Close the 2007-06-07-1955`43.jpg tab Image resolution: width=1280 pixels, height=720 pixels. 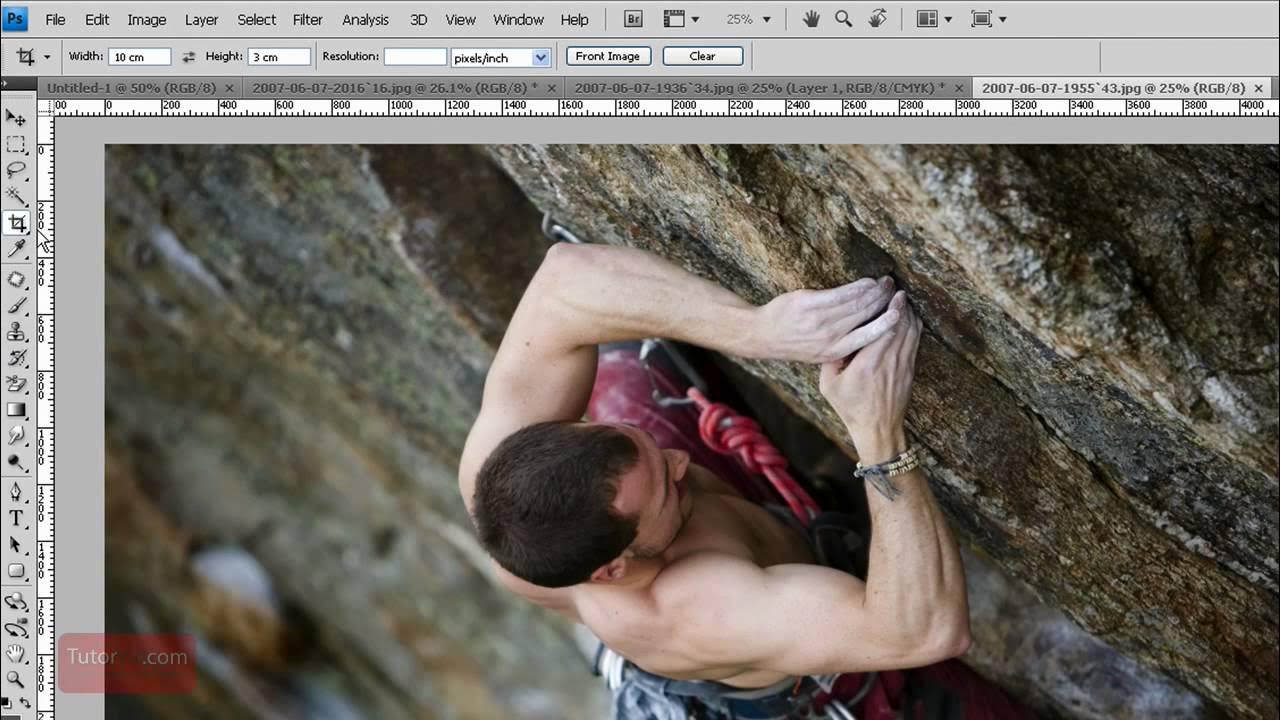[1259, 88]
